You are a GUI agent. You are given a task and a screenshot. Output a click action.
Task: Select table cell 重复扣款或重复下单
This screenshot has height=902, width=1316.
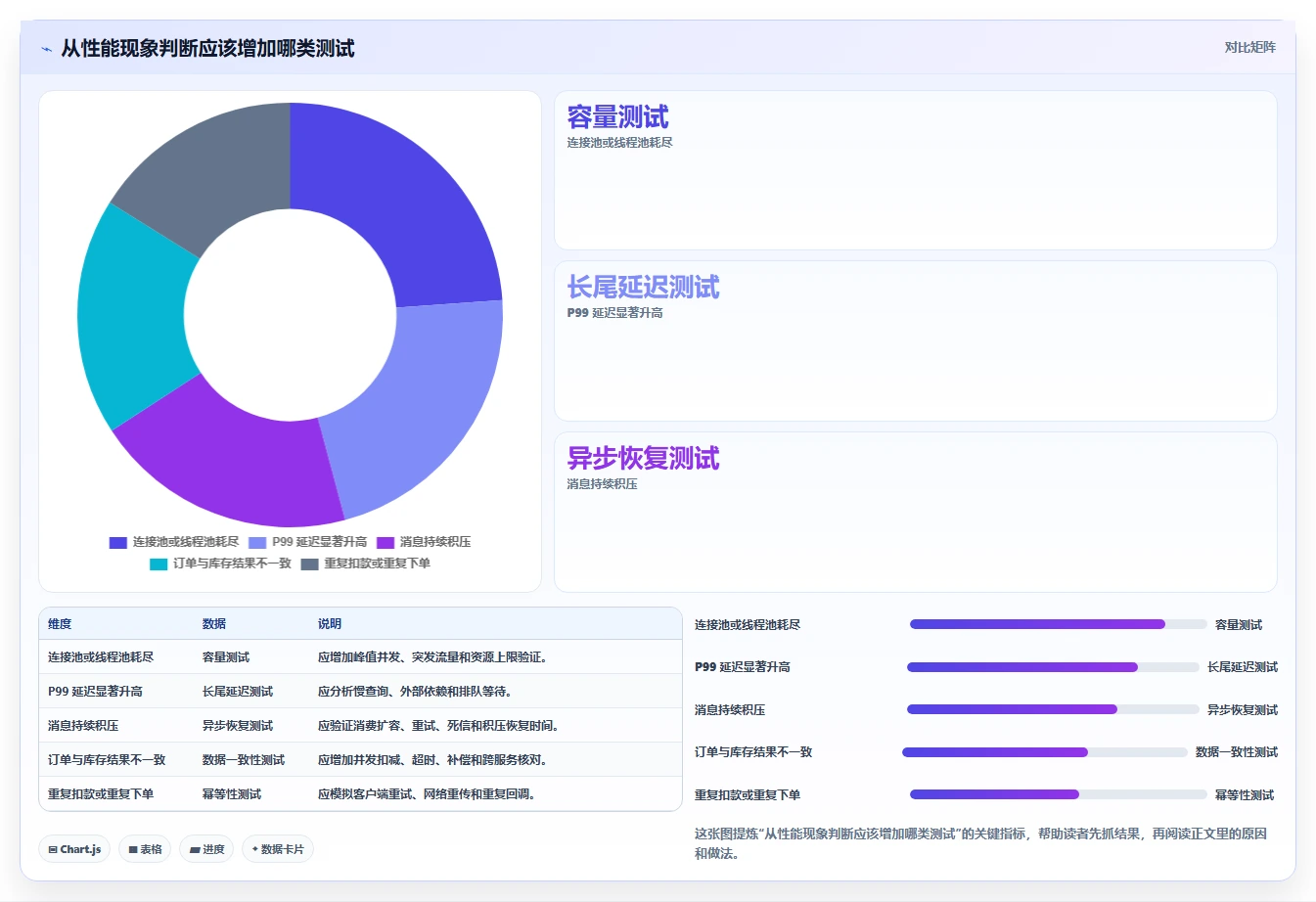pos(101,794)
